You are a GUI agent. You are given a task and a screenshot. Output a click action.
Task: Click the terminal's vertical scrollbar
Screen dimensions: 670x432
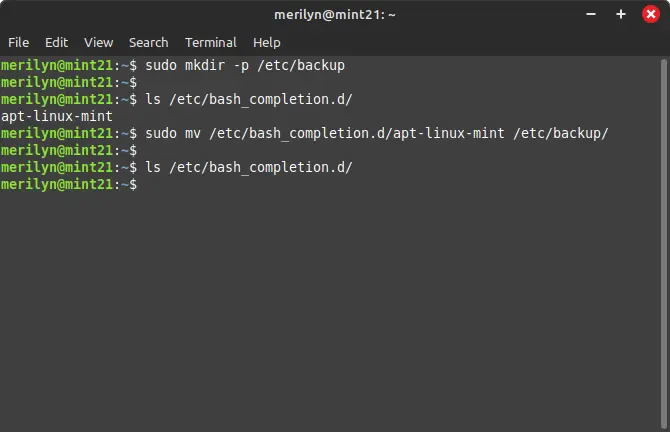(x=663, y=244)
